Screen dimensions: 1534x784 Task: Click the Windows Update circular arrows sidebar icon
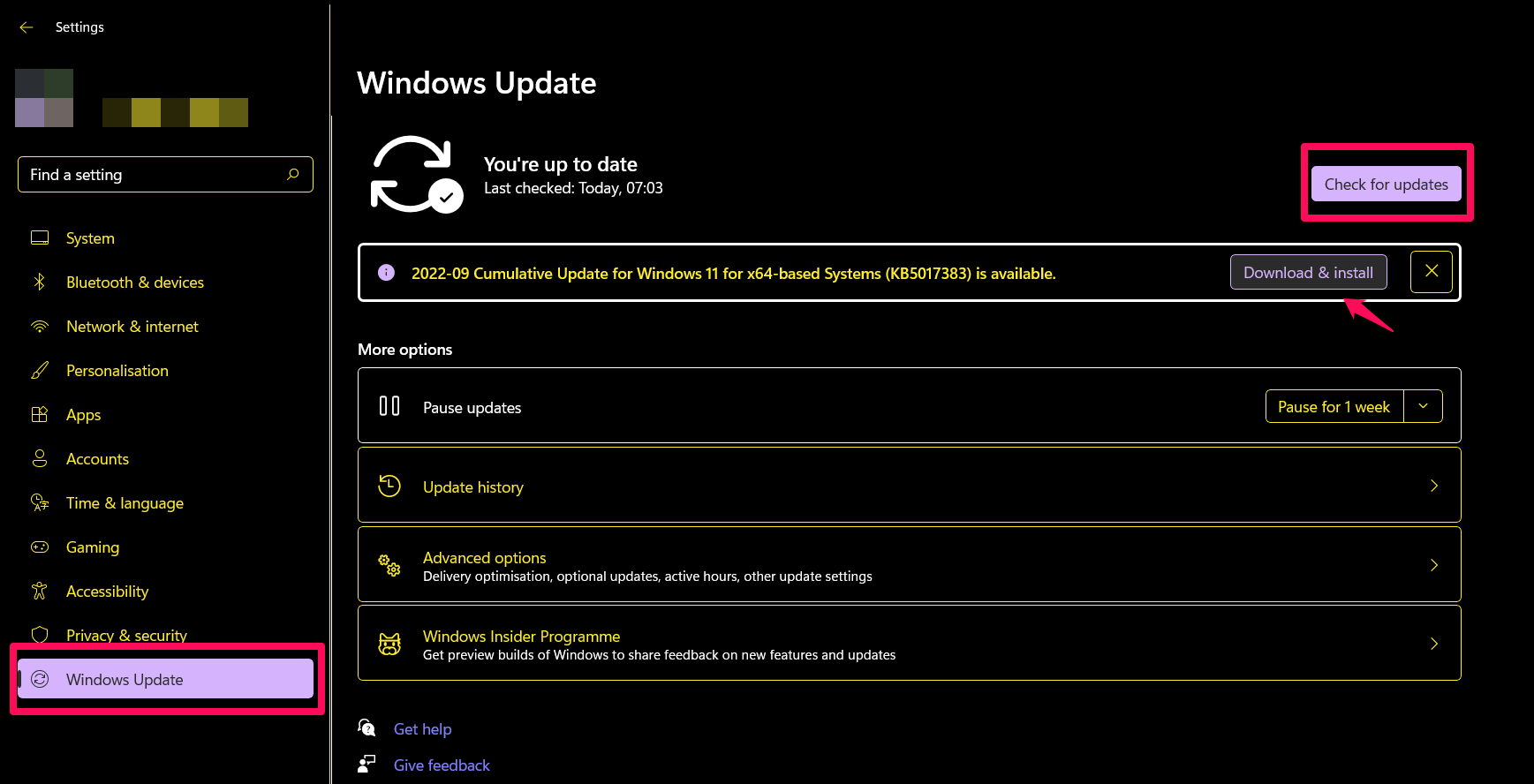tap(40, 679)
